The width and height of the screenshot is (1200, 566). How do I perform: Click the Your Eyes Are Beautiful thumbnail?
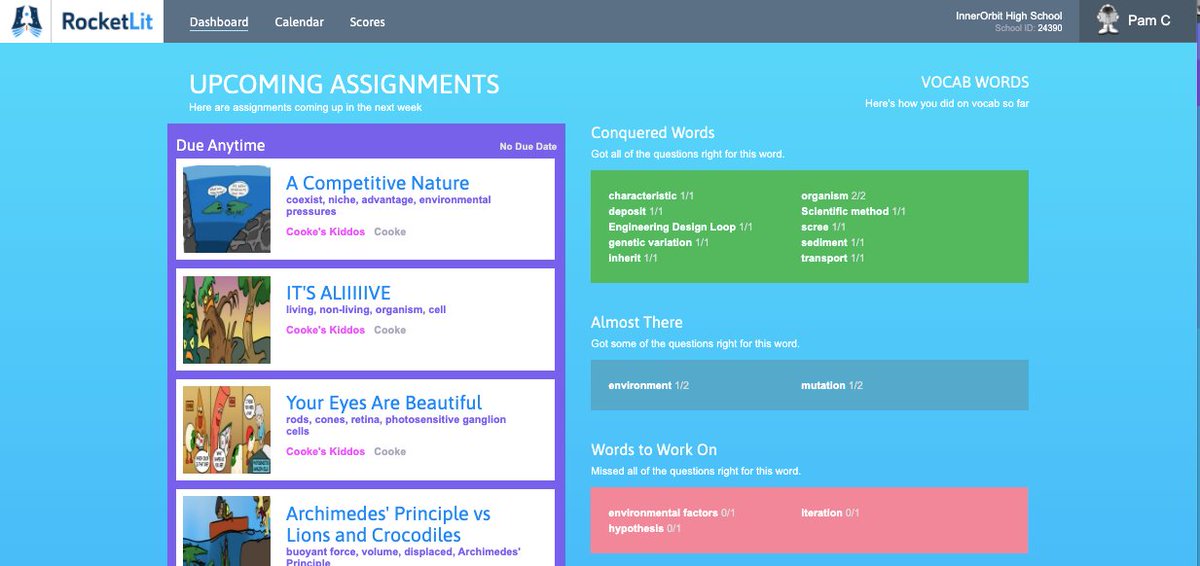point(227,430)
